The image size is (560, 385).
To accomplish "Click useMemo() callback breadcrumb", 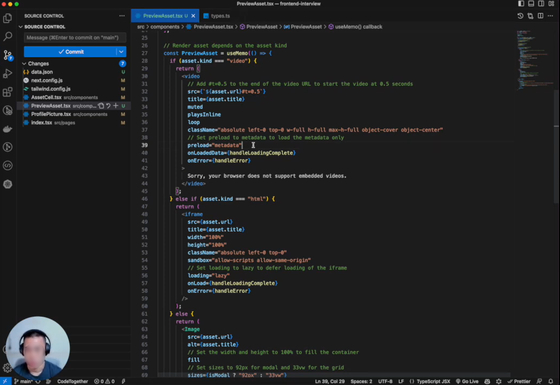I will coord(355,27).
